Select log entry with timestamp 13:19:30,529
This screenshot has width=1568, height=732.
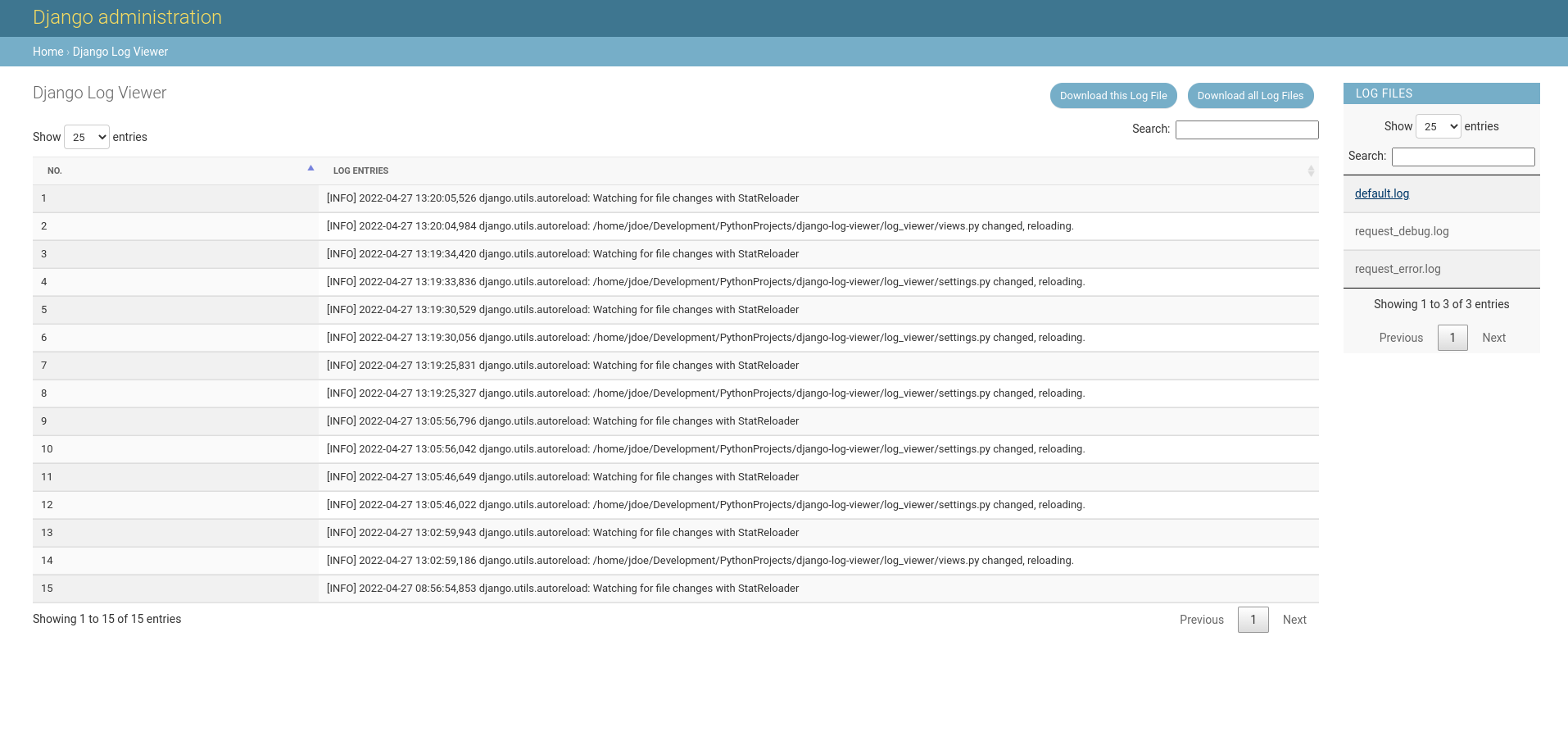click(818, 310)
